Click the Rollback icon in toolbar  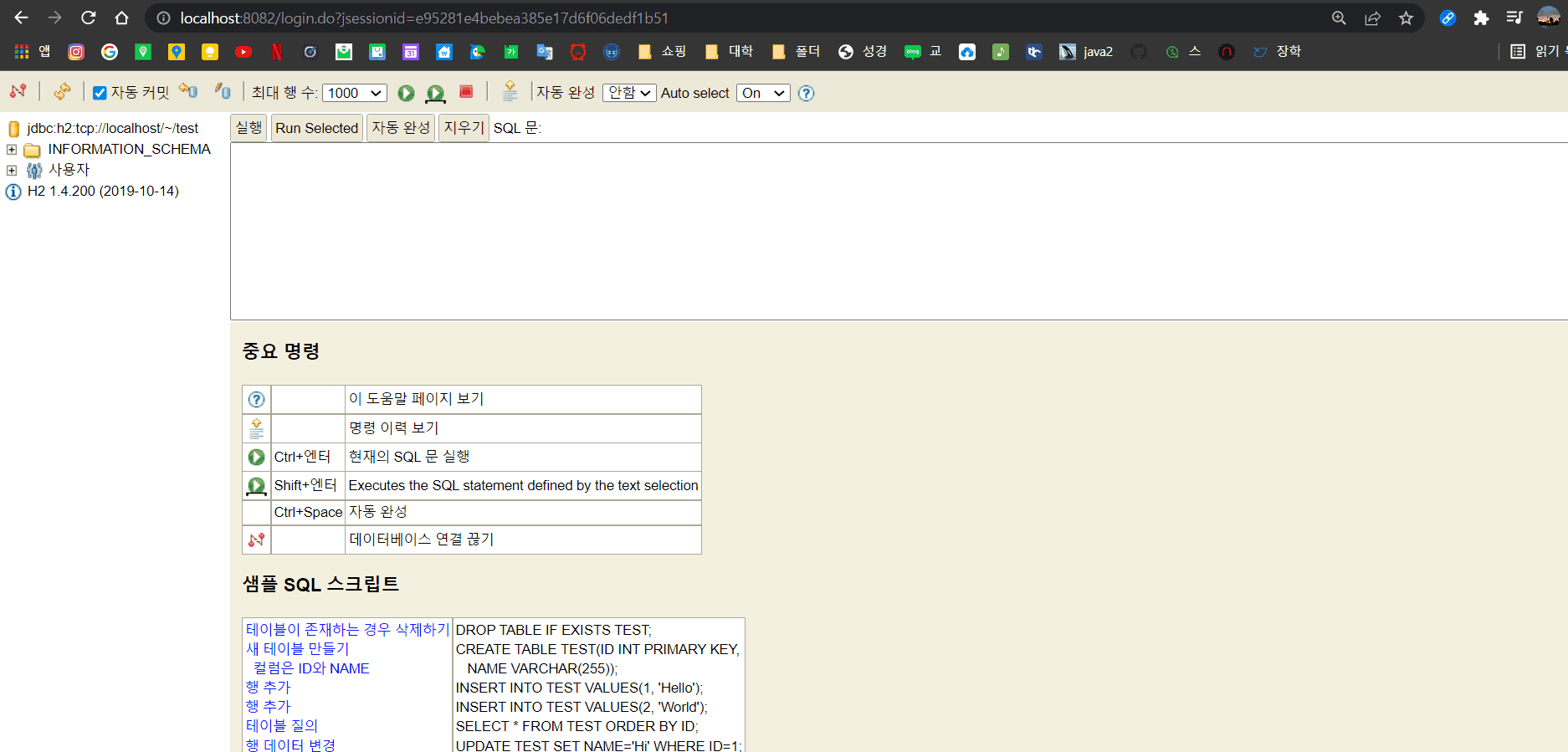pos(188,91)
